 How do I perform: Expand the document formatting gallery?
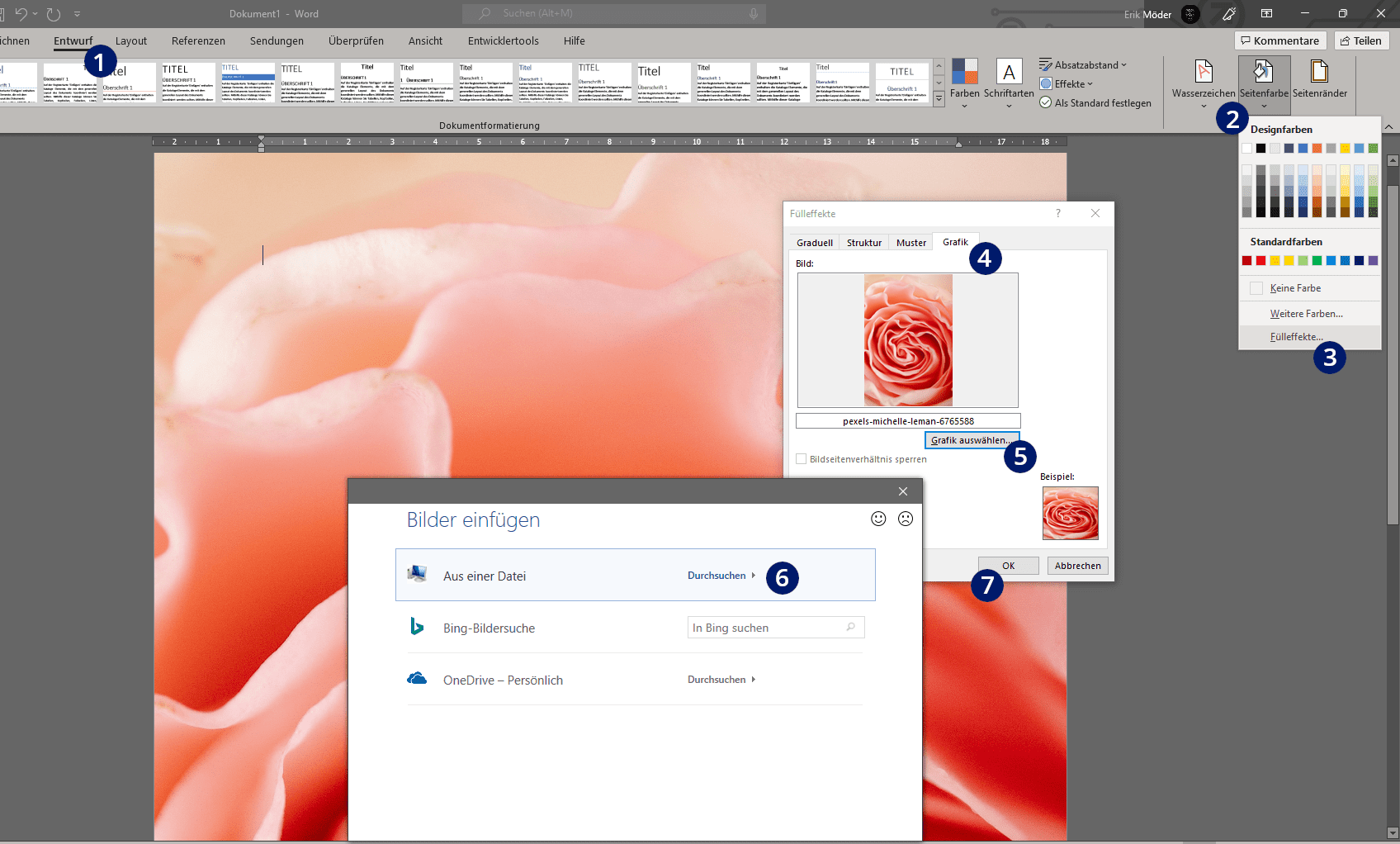(x=939, y=99)
